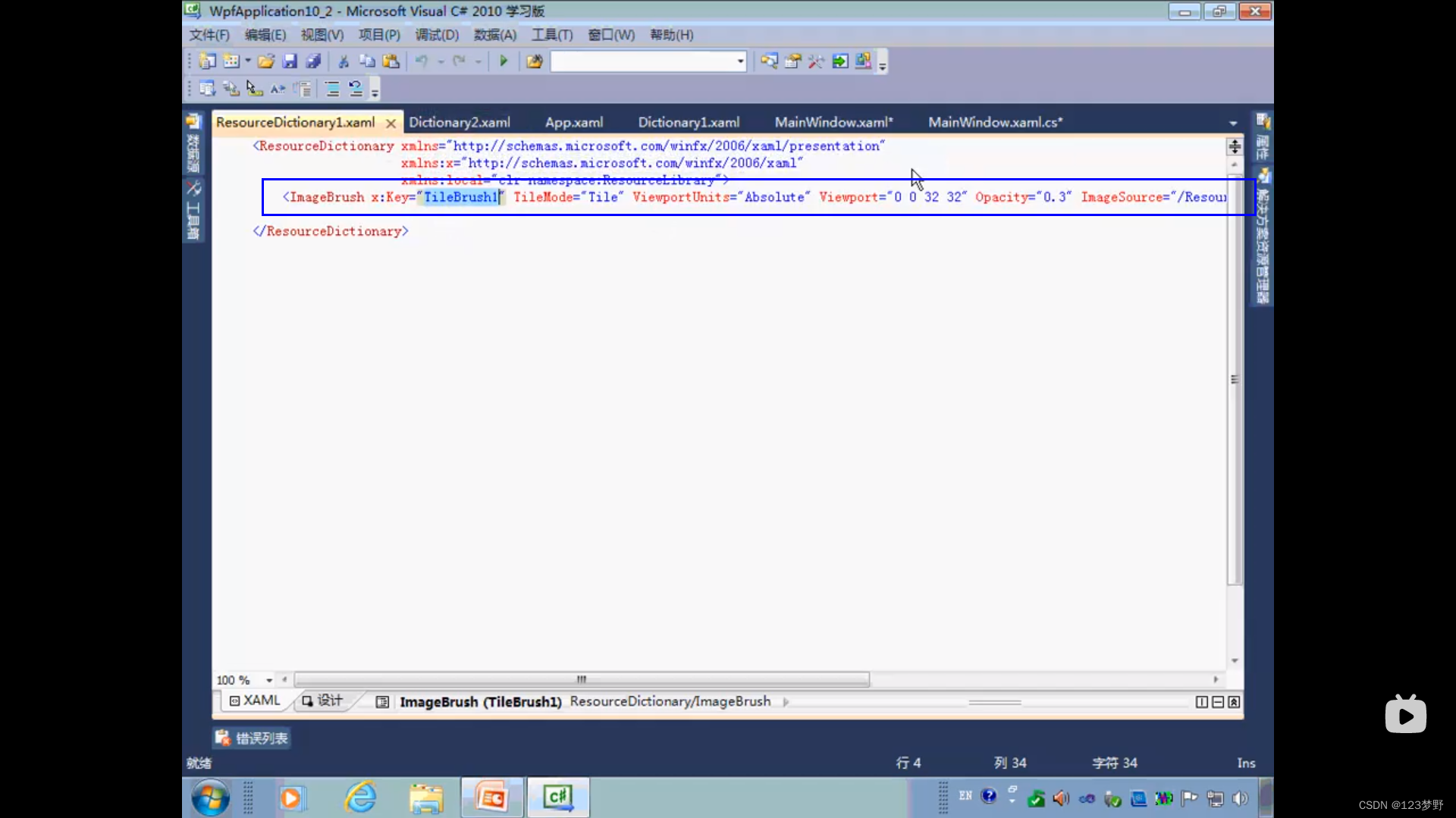1456x818 pixels.
Task: Open the Solution Explorer toolbar icon
Action: point(769,61)
